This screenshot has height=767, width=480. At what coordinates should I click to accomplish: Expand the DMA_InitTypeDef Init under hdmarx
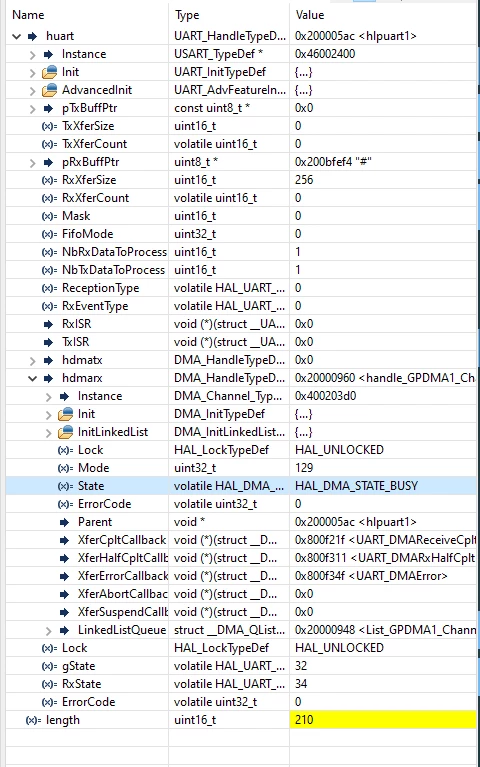pos(48,414)
